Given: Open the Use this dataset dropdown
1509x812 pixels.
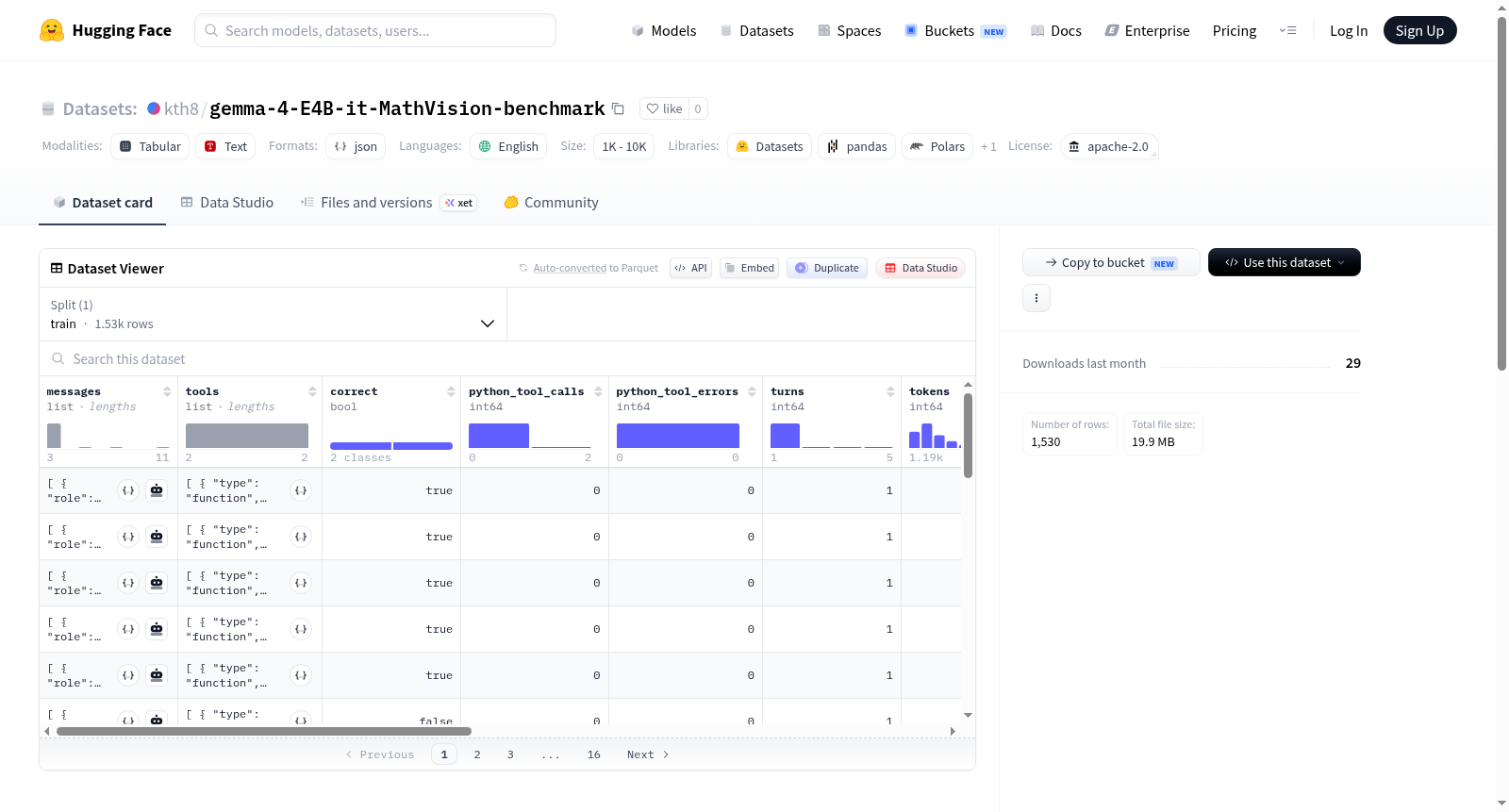Looking at the screenshot, I should (1285, 262).
